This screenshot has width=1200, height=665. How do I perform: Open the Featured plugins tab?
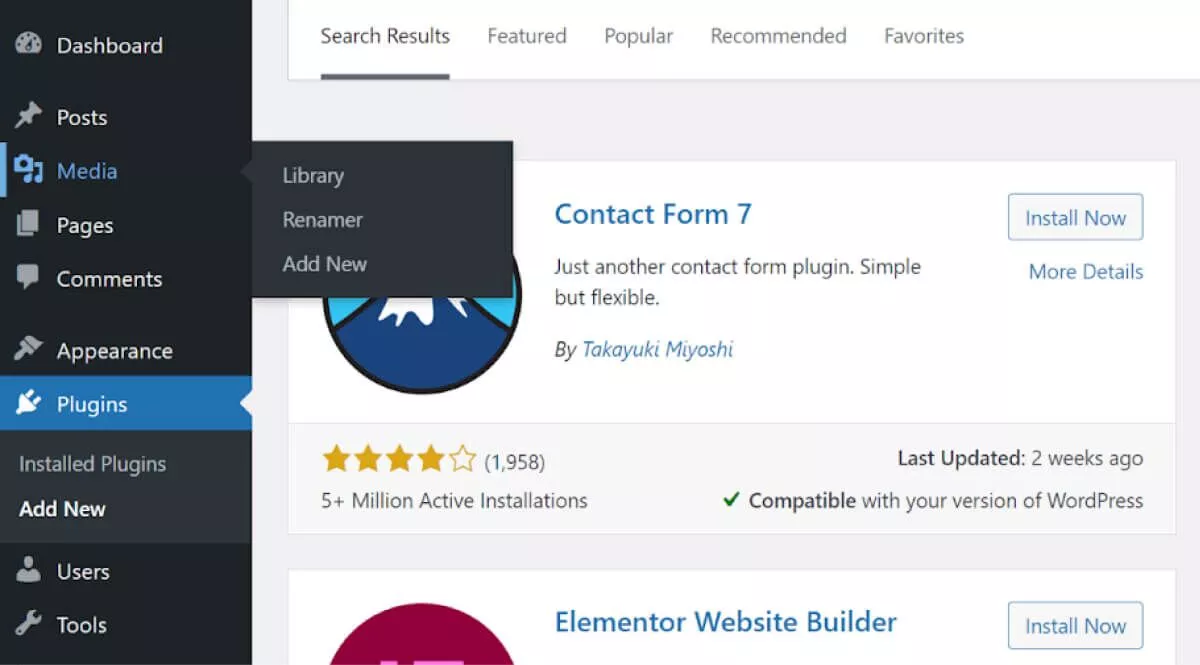[527, 37]
